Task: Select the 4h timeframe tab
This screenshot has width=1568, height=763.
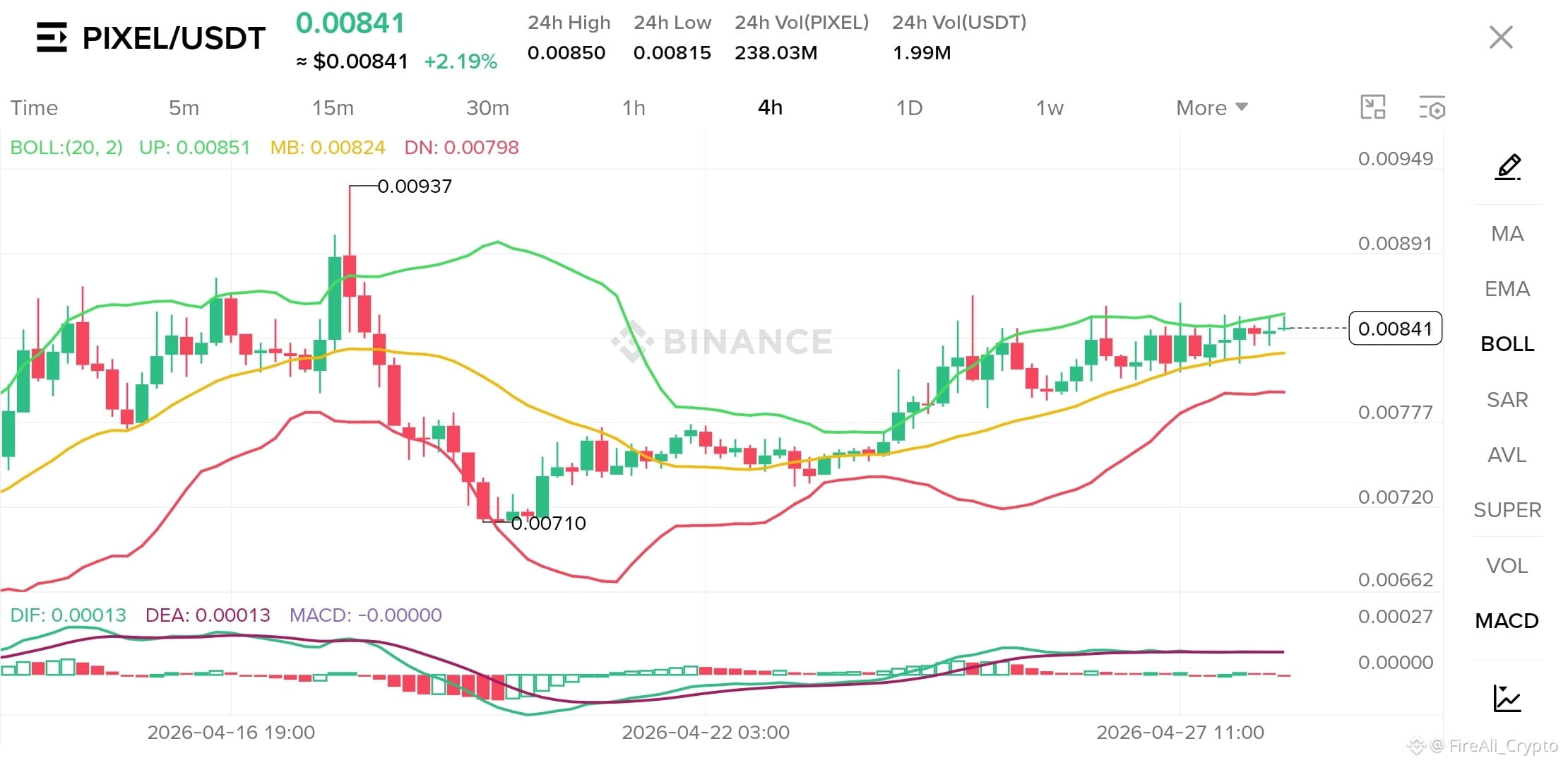Action: pyautogui.click(x=770, y=107)
